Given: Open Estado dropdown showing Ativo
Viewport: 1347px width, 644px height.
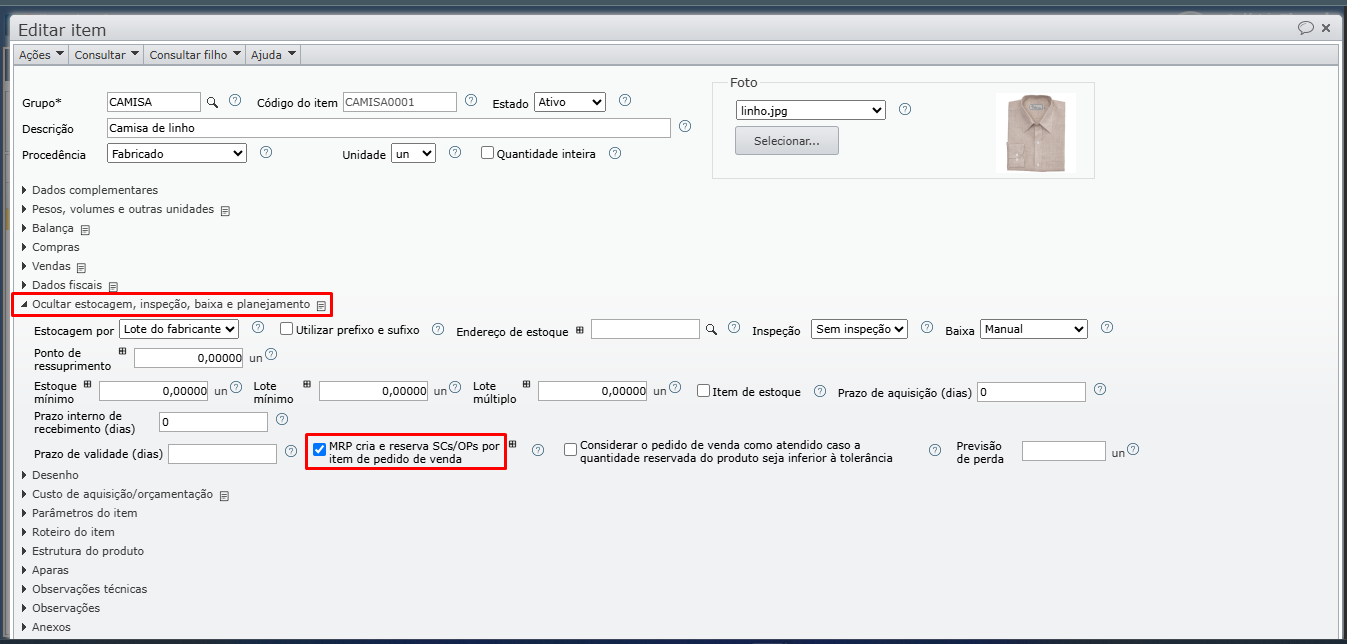Looking at the screenshot, I should click(570, 102).
